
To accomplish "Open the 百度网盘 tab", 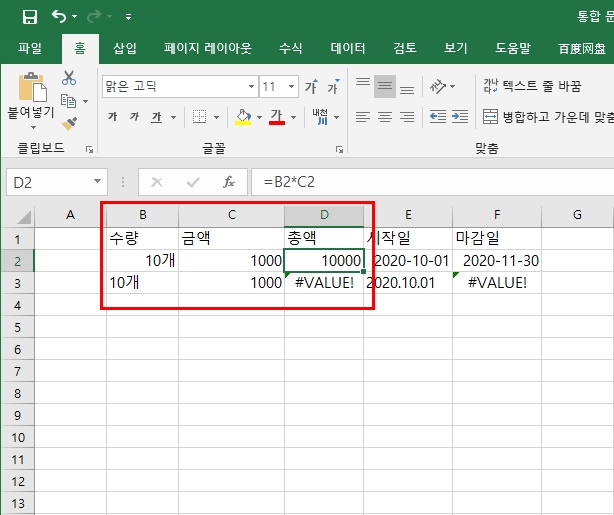I will point(581,49).
